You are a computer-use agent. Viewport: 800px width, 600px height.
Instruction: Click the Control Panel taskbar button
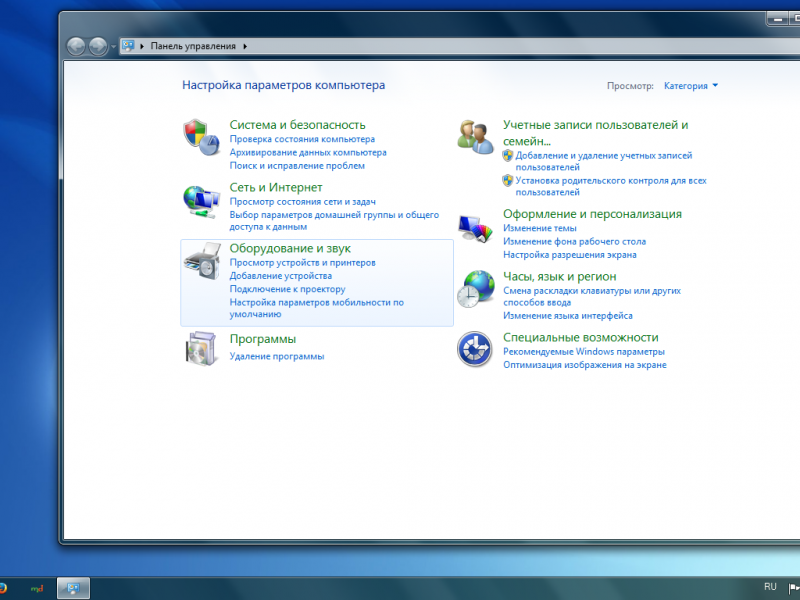(x=74, y=587)
